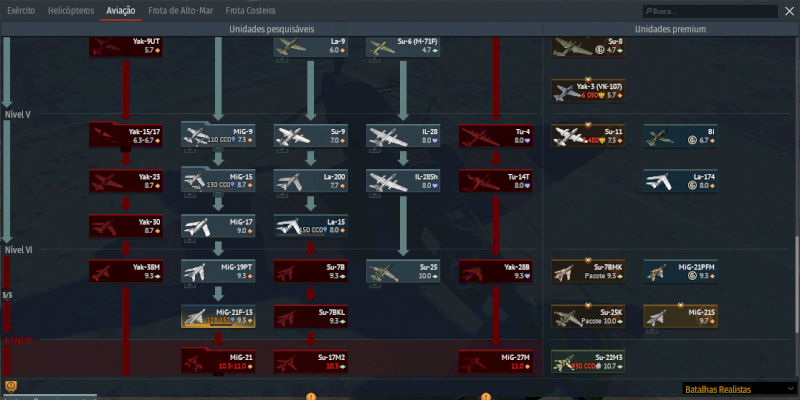
Task: Switch to the Exército tab
Action: point(21,11)
